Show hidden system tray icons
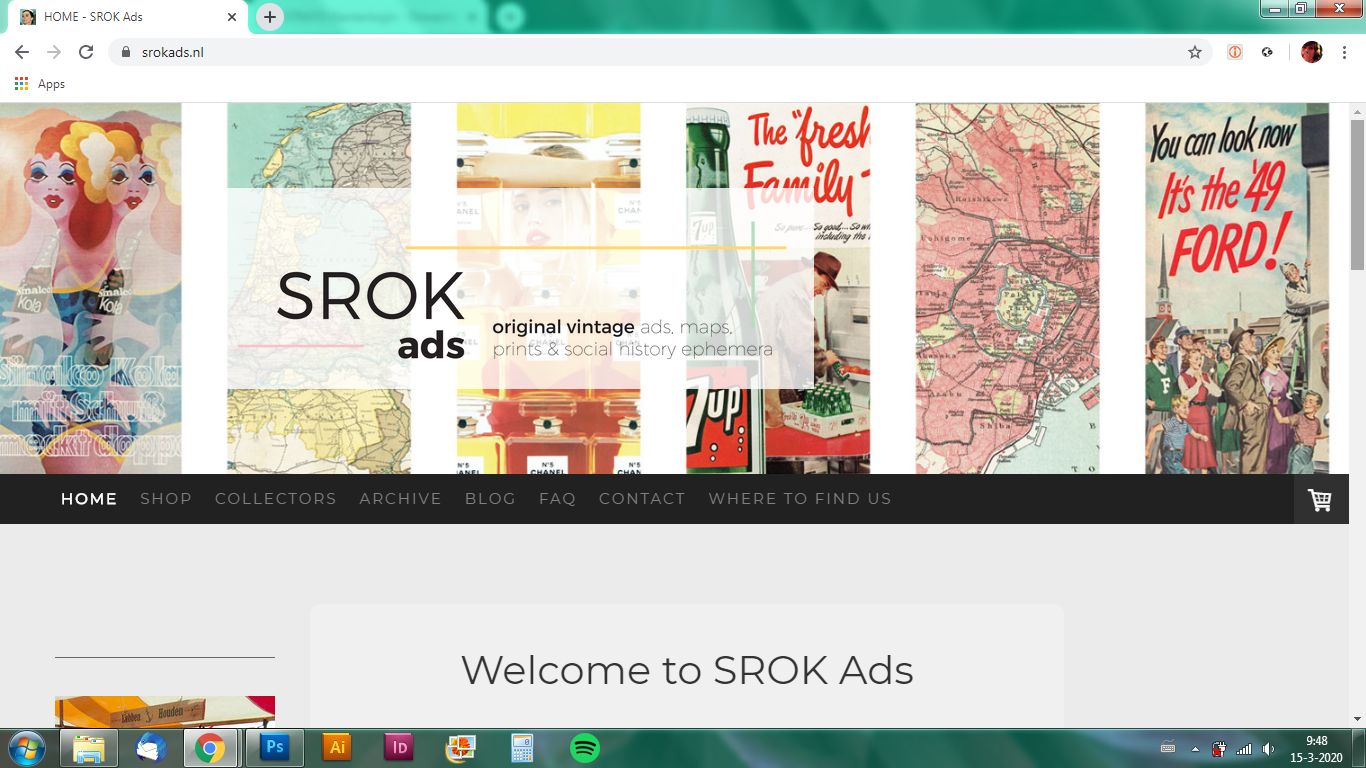This screenshot has height=768, width=1366. point(1195,748)
